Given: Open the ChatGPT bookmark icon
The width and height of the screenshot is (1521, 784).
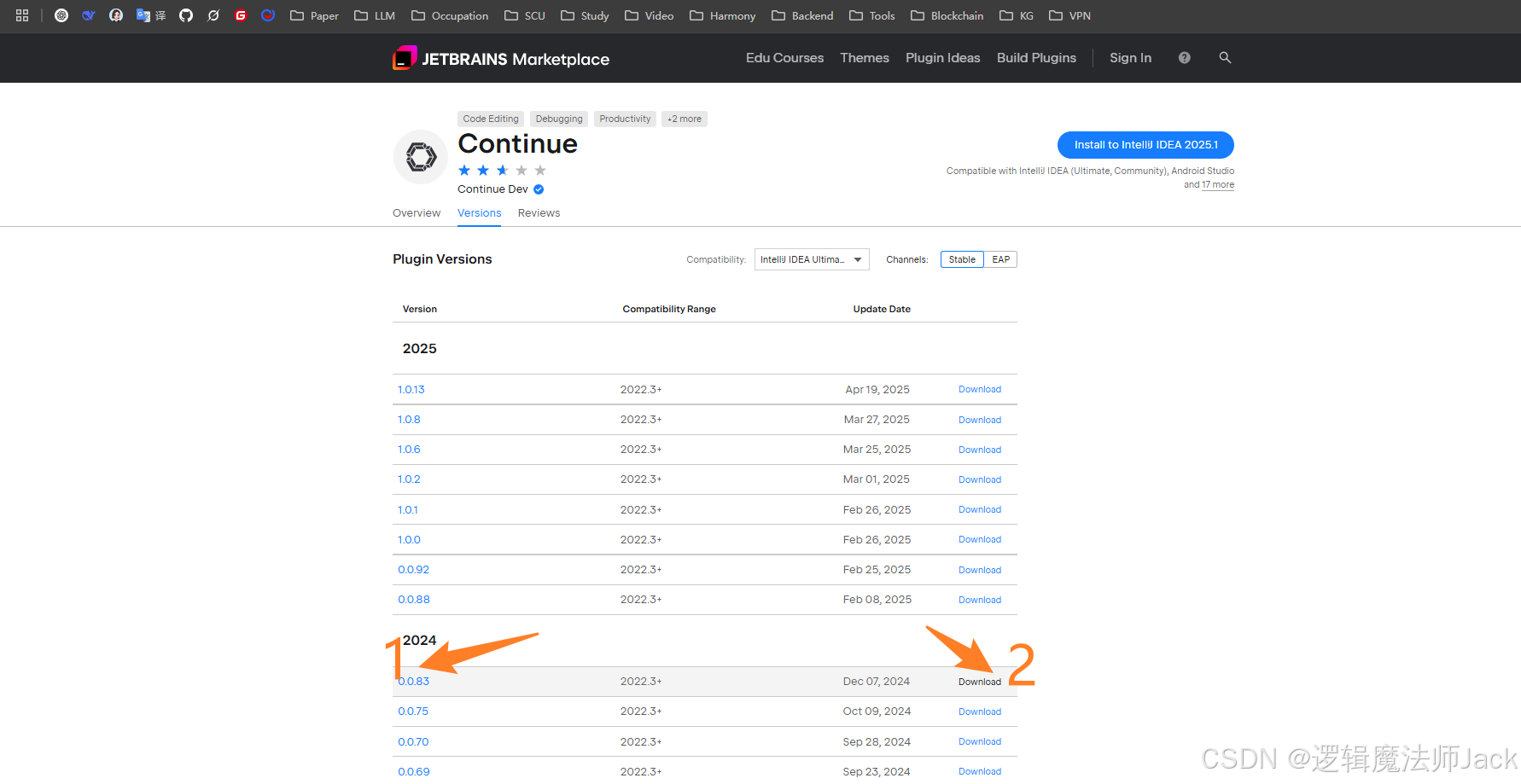Looking at the screenshot, I should point(61,15).
